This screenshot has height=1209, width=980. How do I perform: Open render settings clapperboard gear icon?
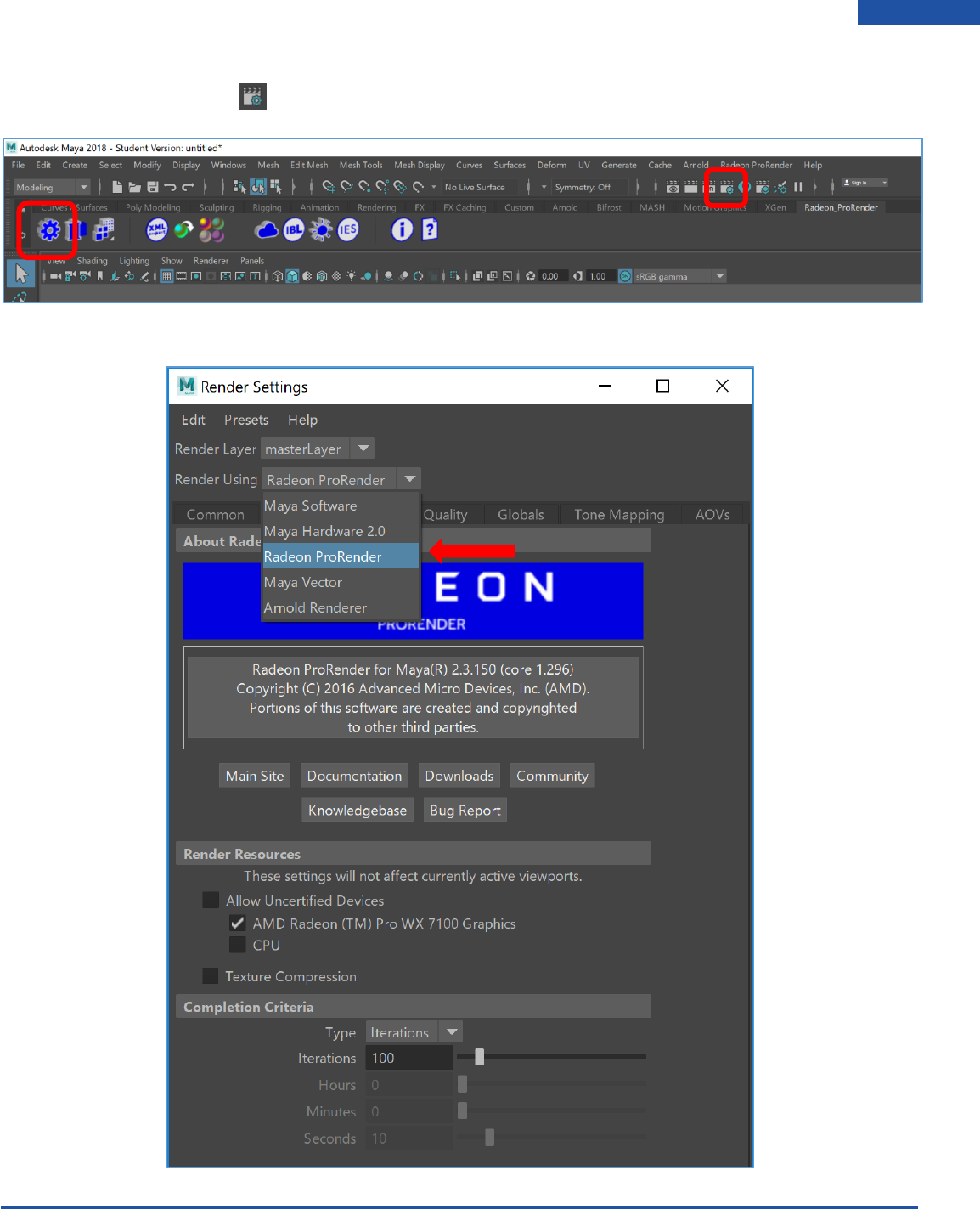[x=727, y=187]
